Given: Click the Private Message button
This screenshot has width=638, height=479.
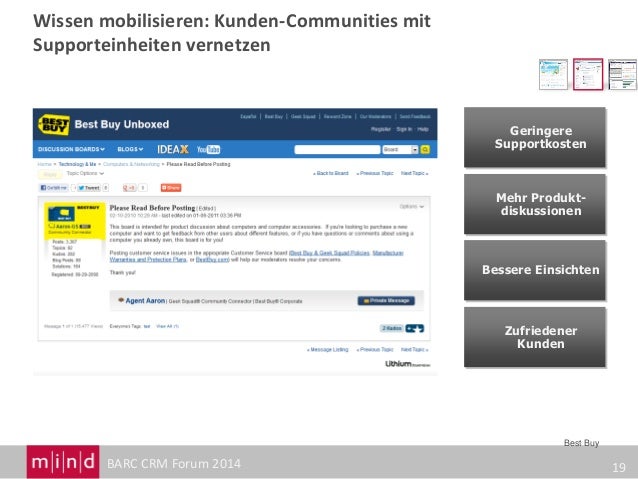Looking at the screenshot, I should pyautogui.click(x=386, y=301).
